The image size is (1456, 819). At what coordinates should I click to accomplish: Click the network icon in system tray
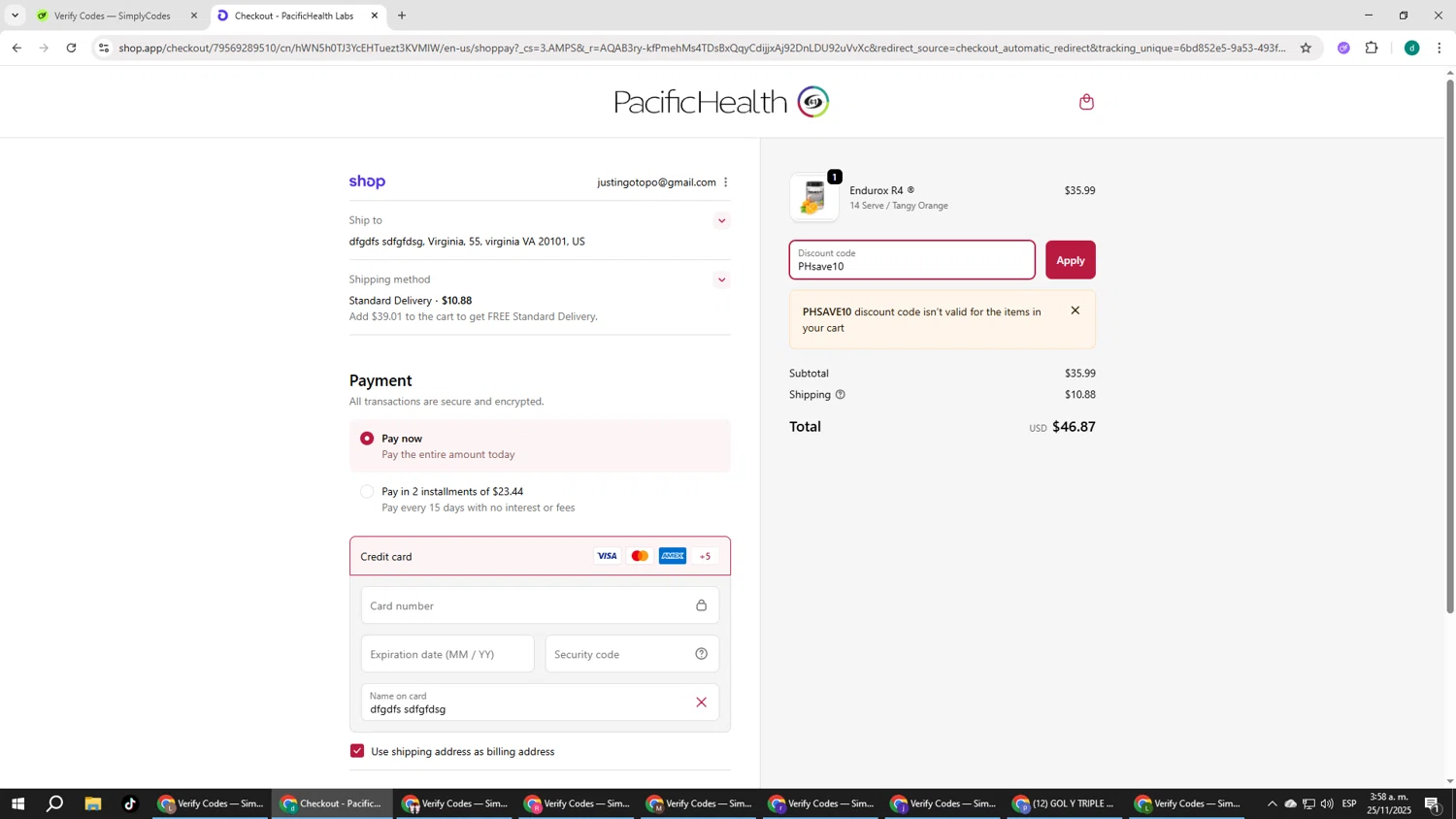(x=1308, y=803)
